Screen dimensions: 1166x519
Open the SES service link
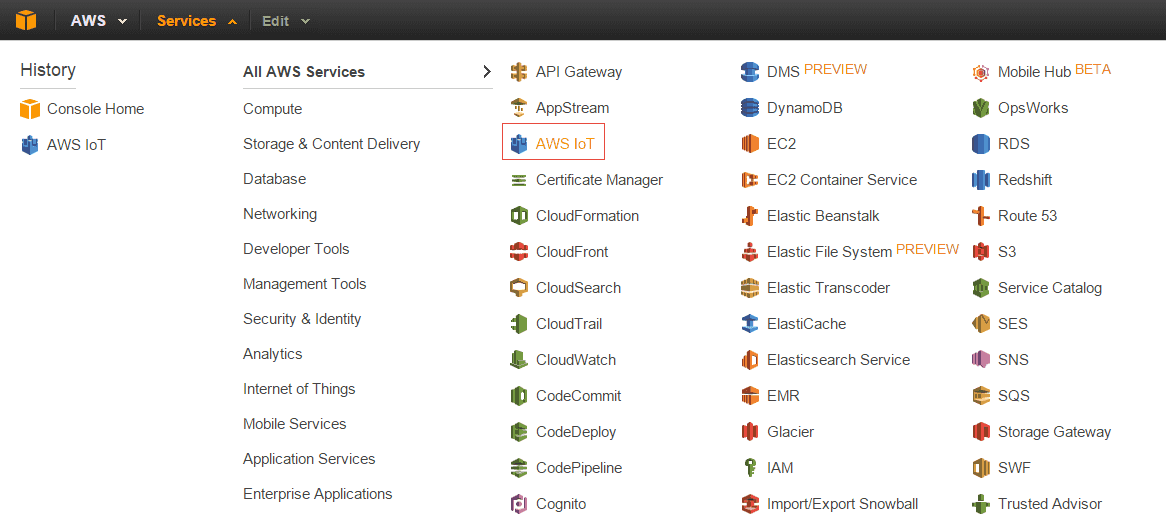click(x=1013, y=323)
